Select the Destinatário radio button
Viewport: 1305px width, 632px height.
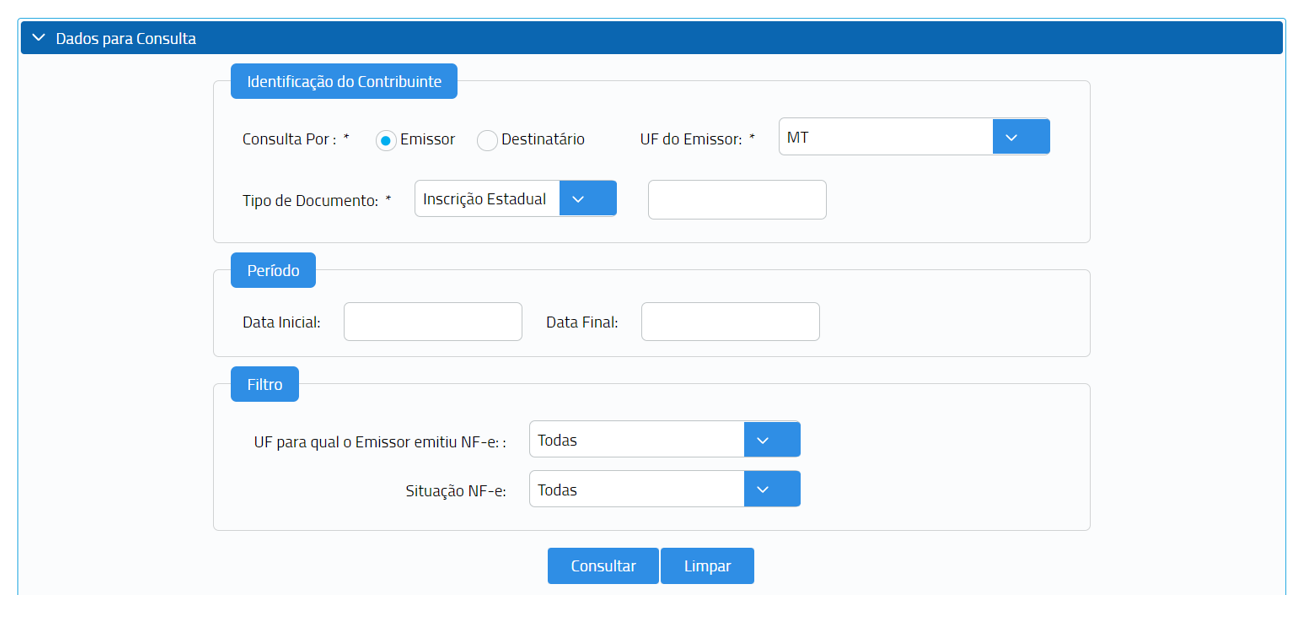[487, 140]
